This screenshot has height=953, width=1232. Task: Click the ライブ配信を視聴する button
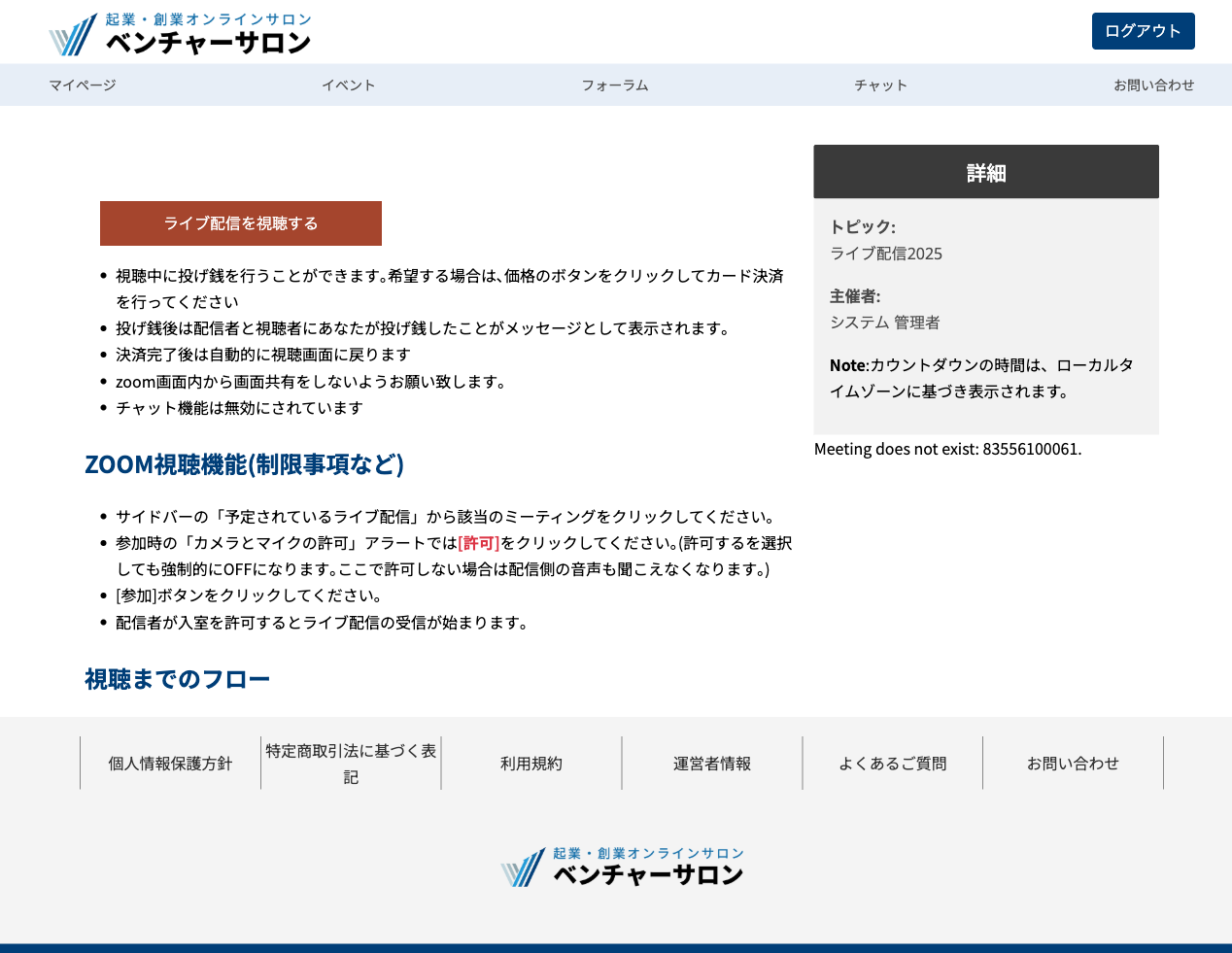pyautogui.click(x=240, y=223)
